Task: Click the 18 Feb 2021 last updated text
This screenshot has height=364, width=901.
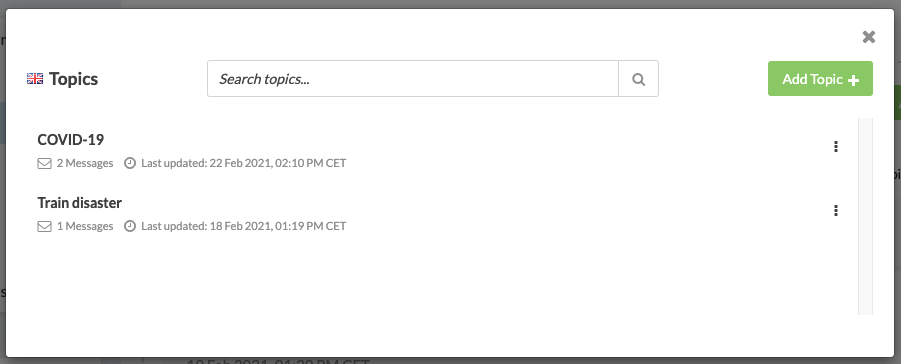Action: [244, 227]
